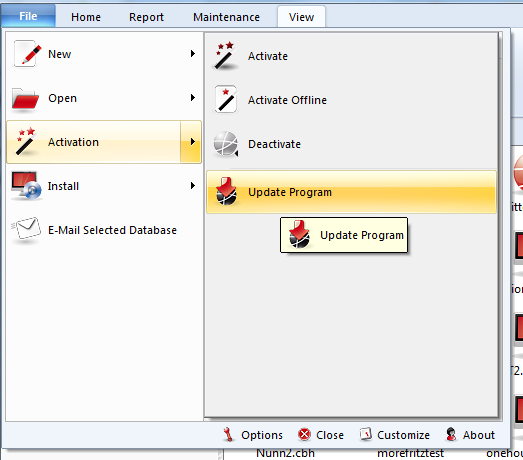Click the Customize button

tap(395, 435)
